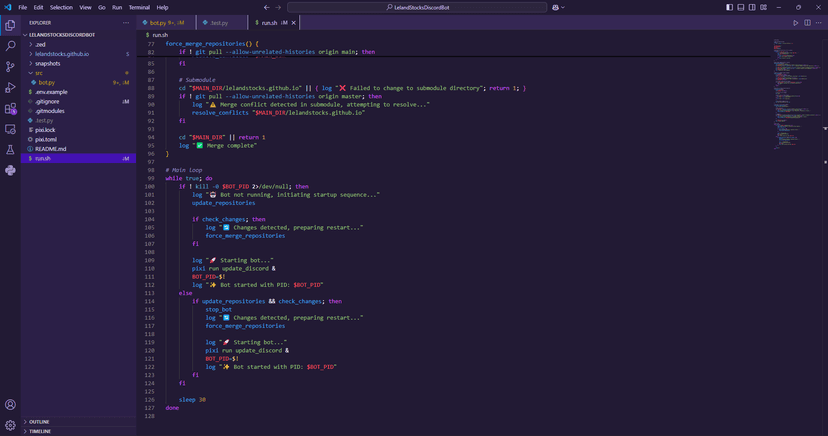
Task: Expand the TIMELINE section
Action: pos(40,431)
